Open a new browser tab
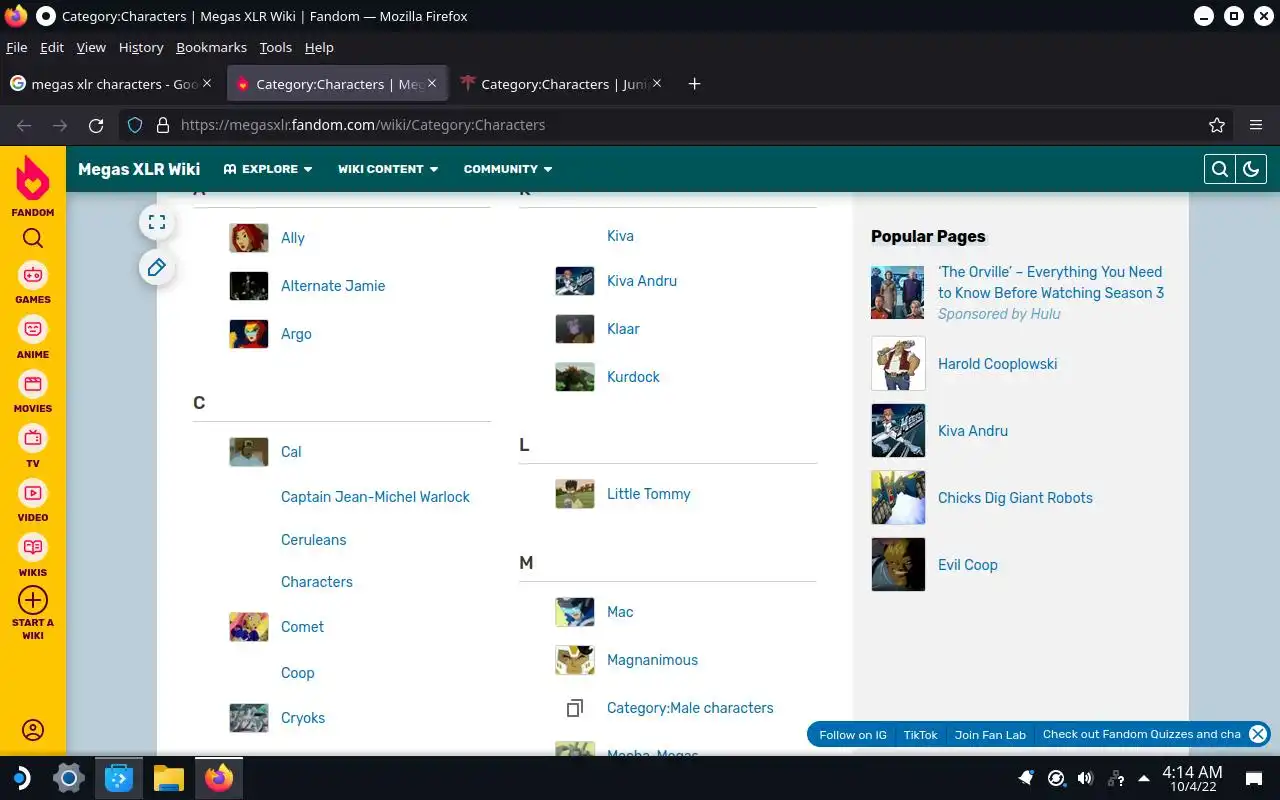 tap(694, 84)
